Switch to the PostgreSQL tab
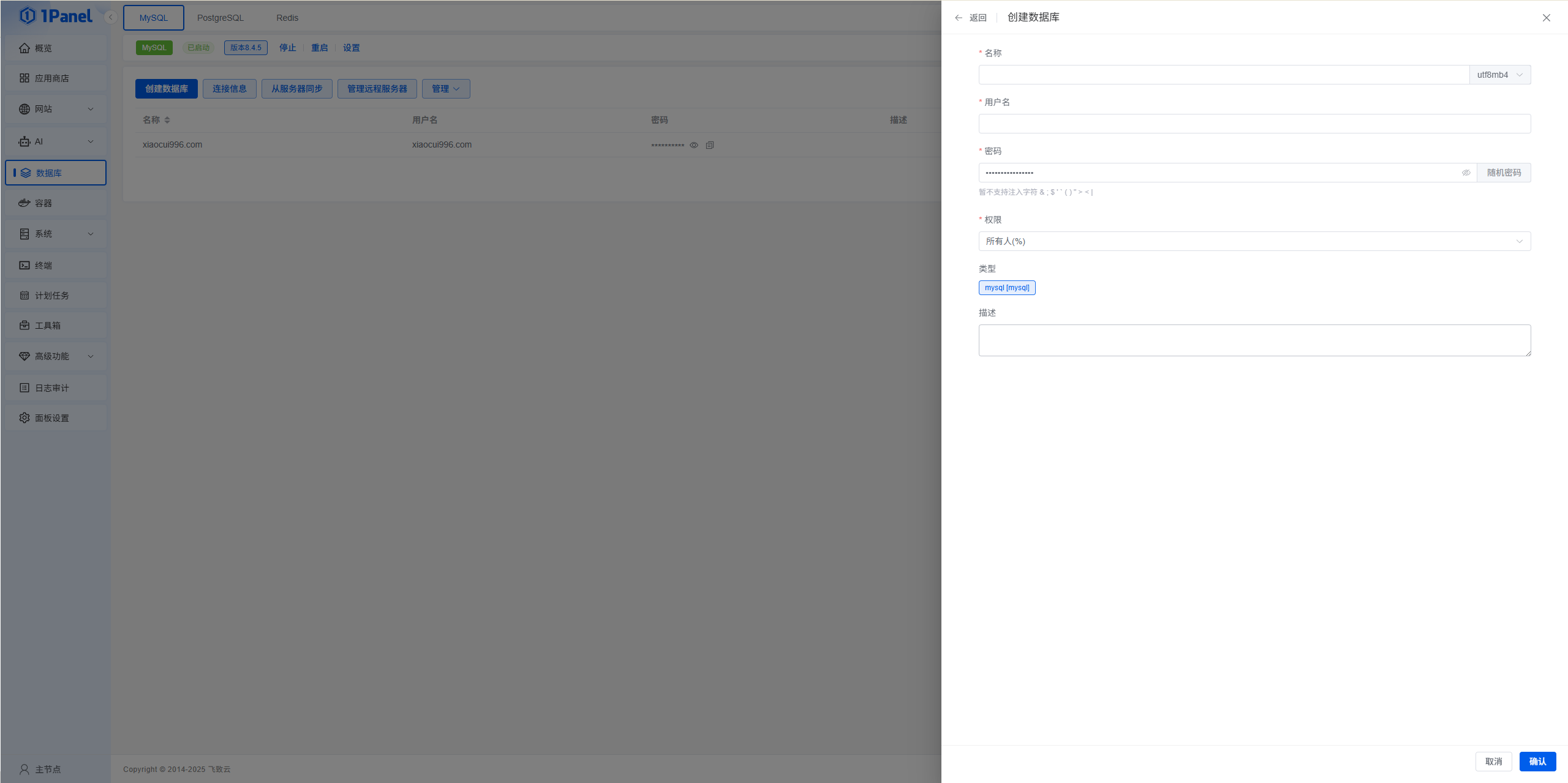This screenshot has width=1568, height=783. [220, 18]
